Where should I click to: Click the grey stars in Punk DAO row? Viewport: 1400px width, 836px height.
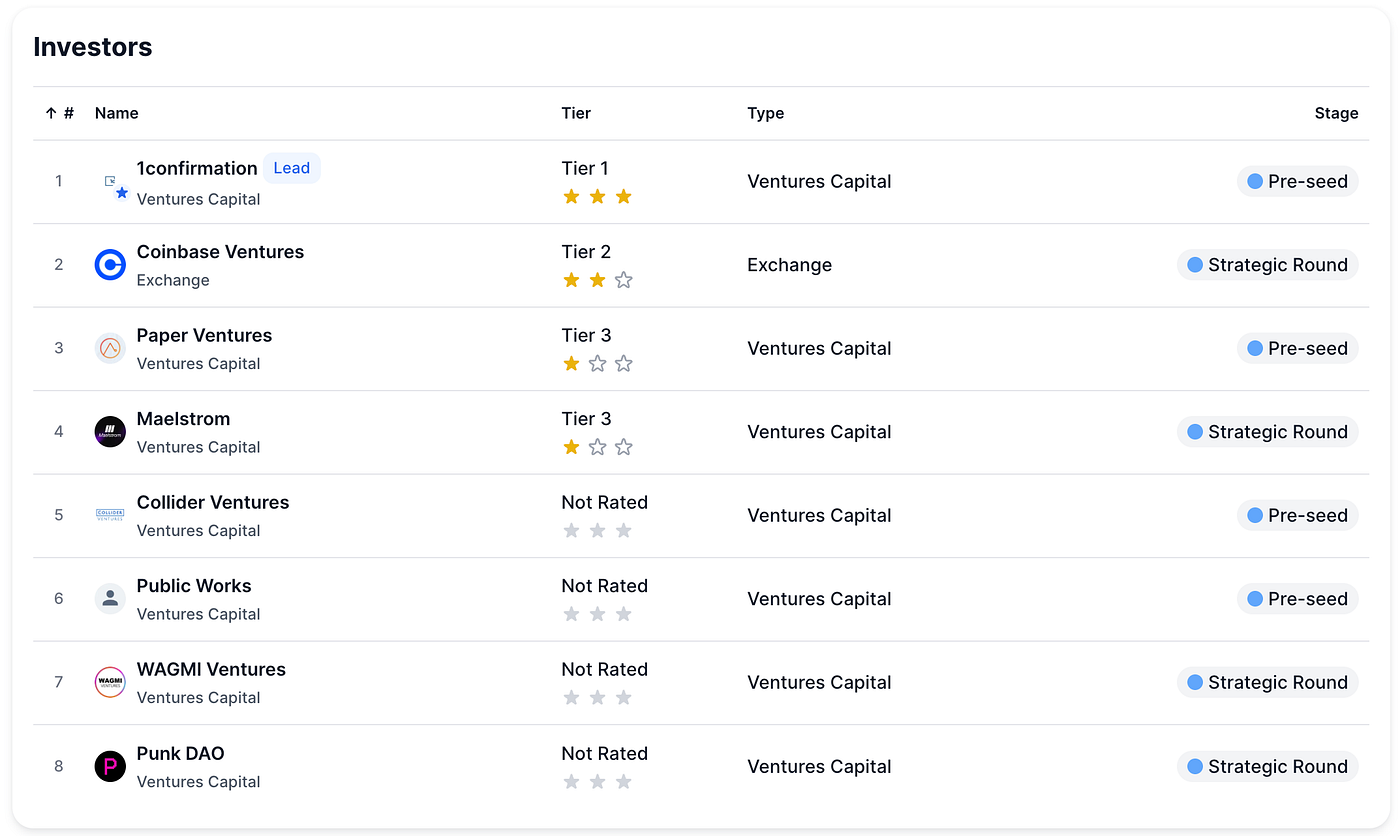(x=597, y=781)
